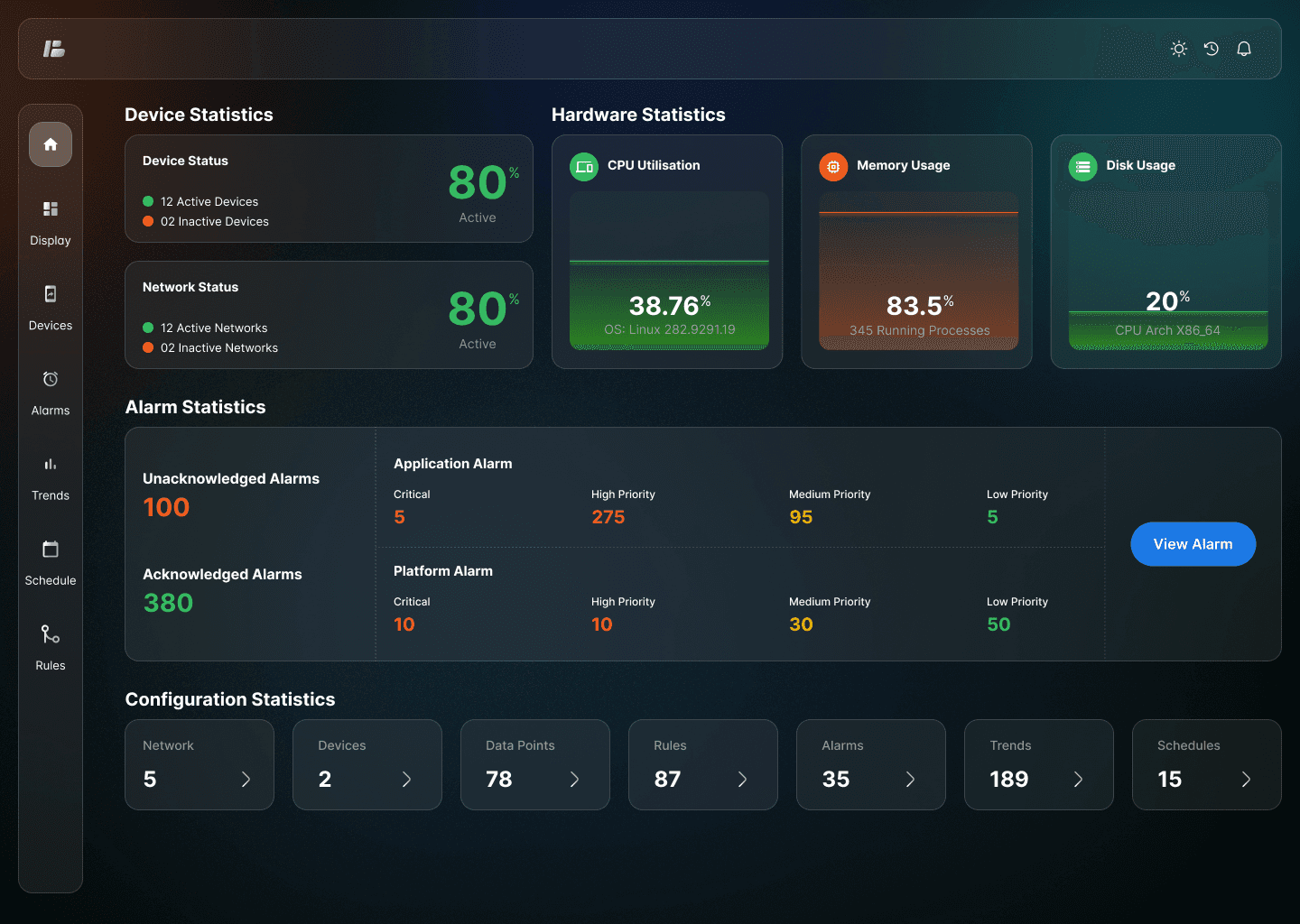Viewport: 1300px width, 924px height.
Task: Click Platform Alarm High Priority 10
Action: 602,624
